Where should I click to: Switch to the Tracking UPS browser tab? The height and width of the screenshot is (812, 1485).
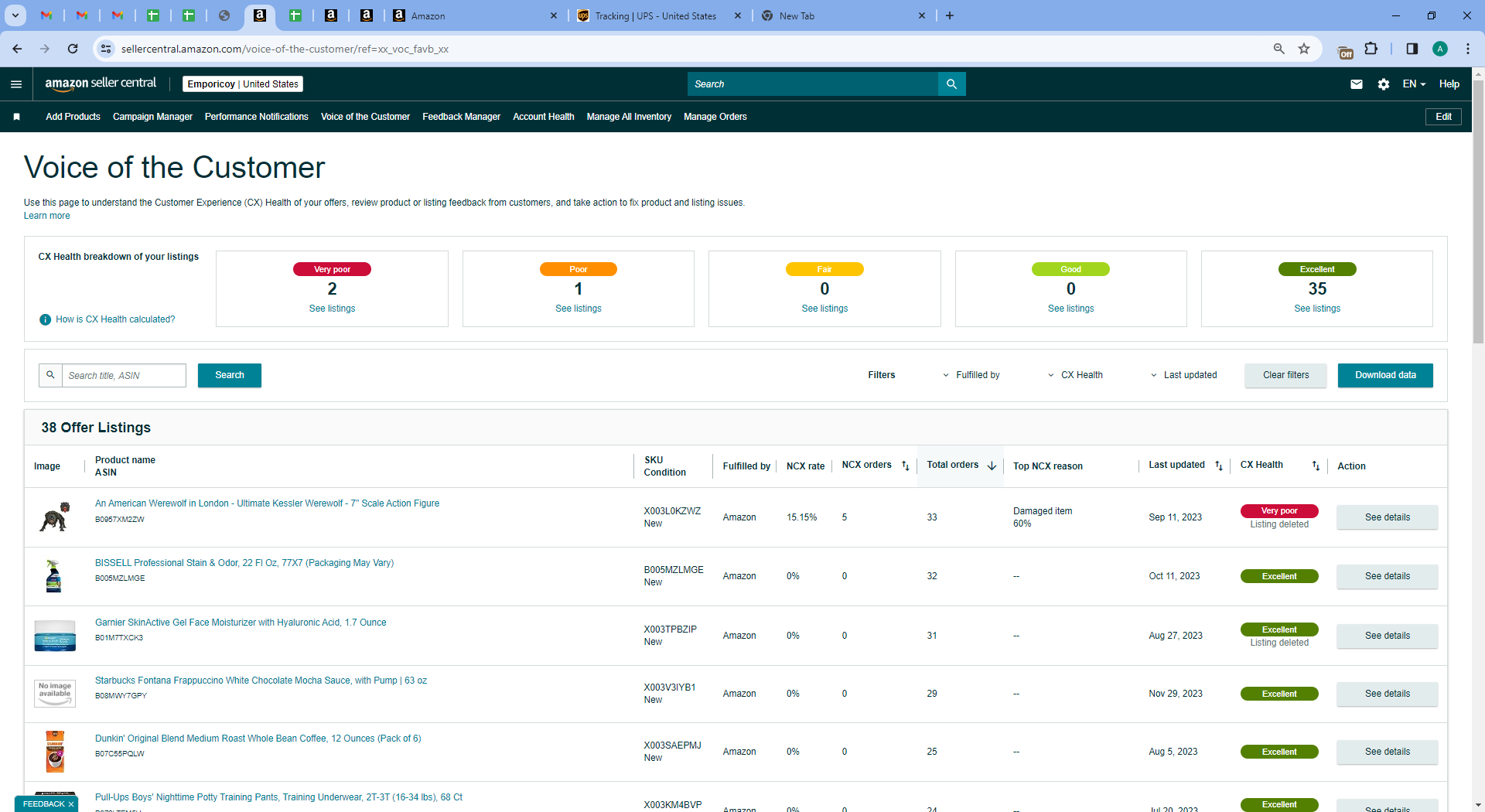pos(657,15)
